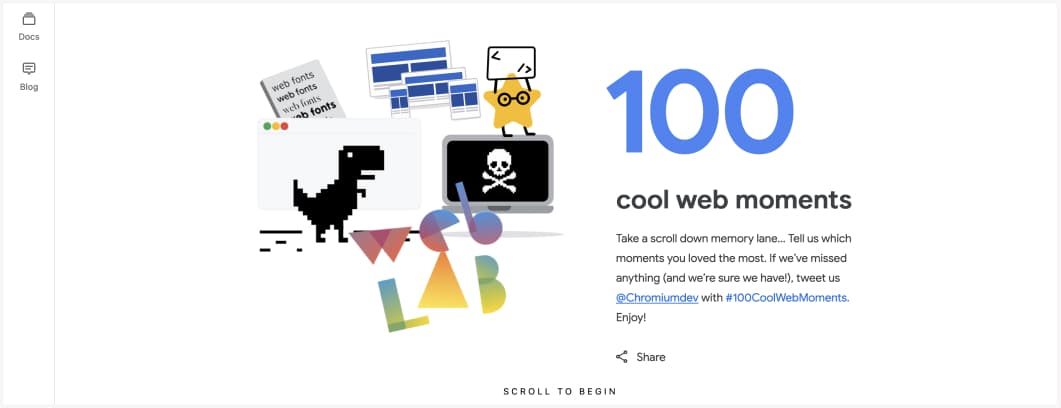The width and height of the screenshot is (1061, 408).
Task: Click the yellow star with glasses
Action: pyautogui.click(x=512, y=101)
